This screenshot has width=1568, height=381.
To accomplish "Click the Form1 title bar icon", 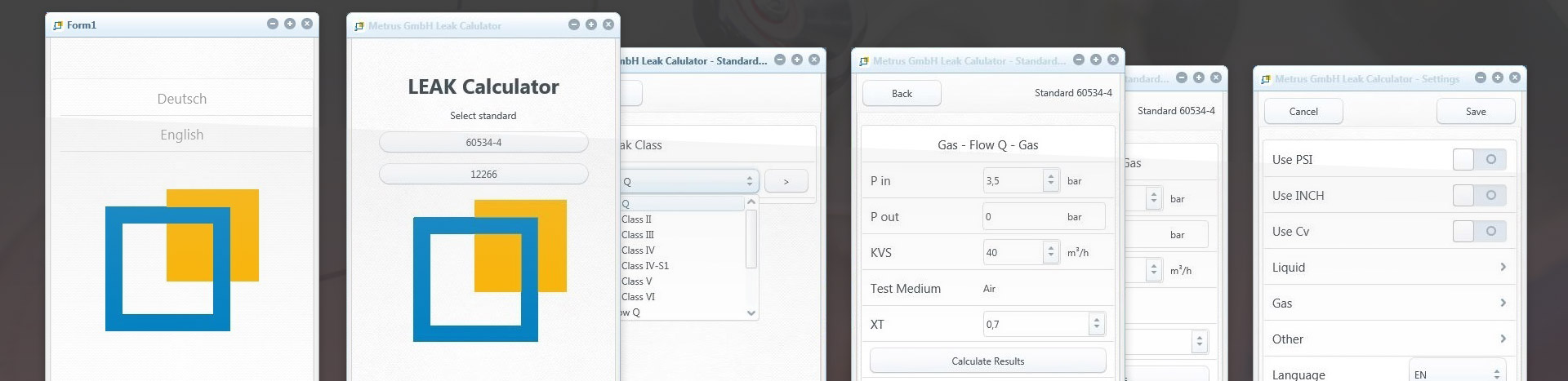I will (57, 25).
